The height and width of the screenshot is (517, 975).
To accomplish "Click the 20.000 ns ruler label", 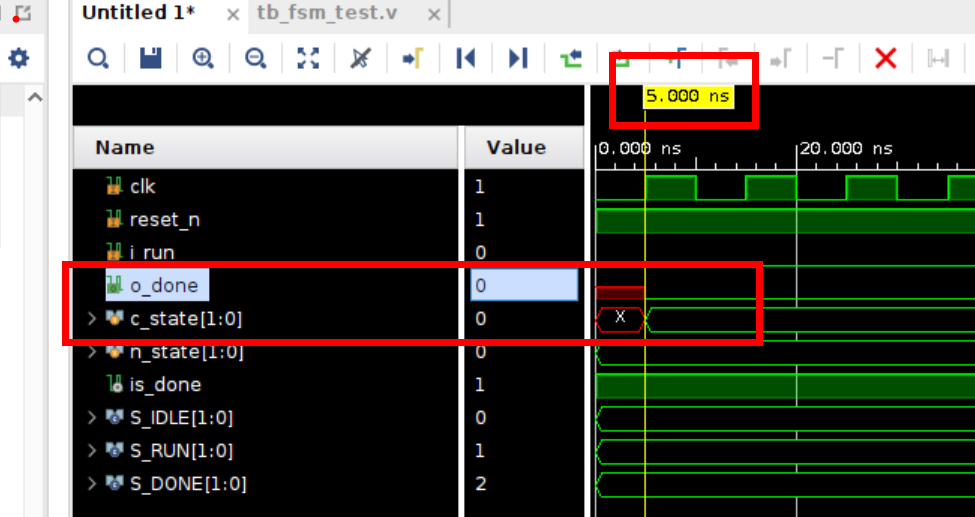I will tap(846, 149).
